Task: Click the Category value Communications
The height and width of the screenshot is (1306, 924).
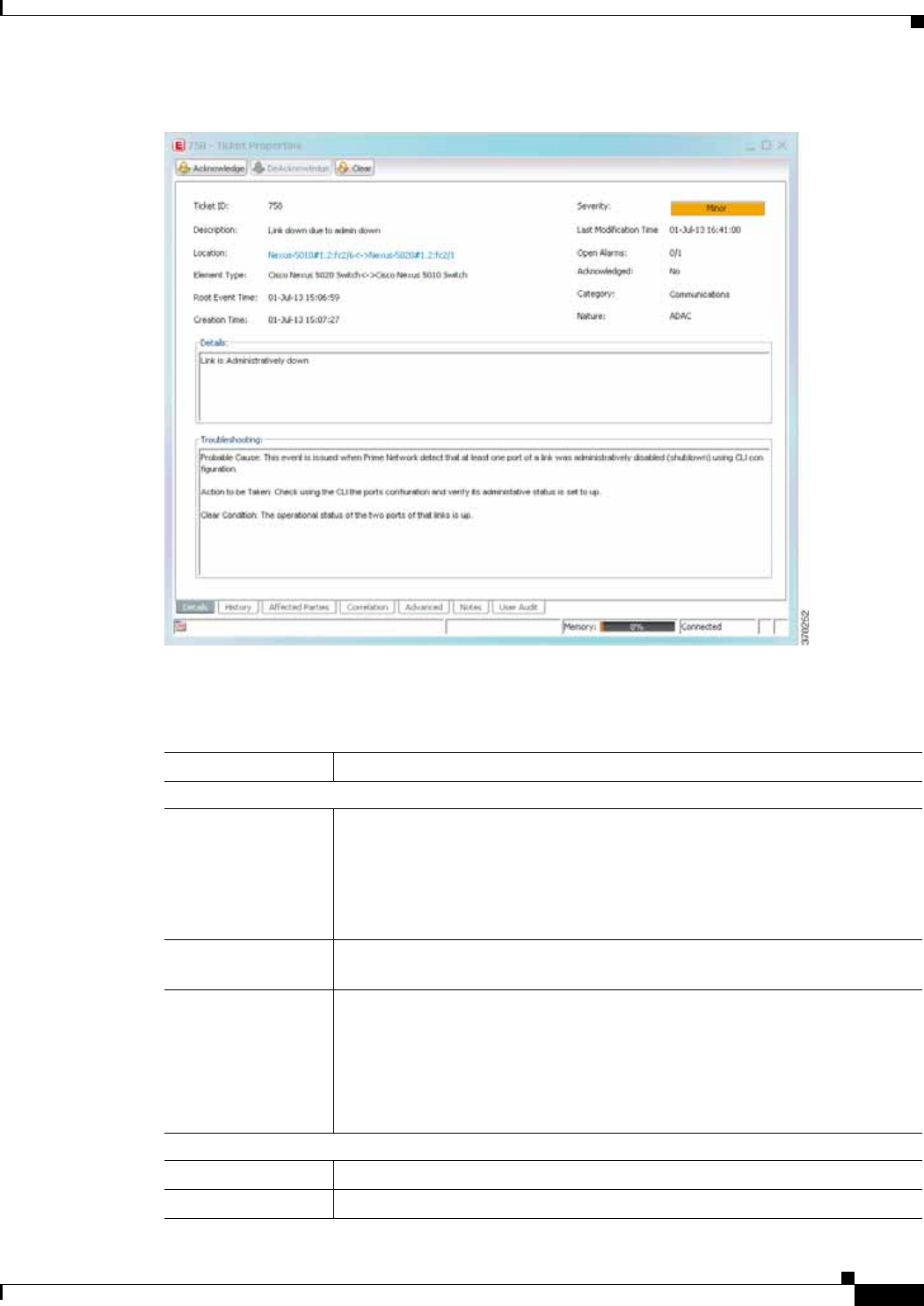Action: point(699,295)
